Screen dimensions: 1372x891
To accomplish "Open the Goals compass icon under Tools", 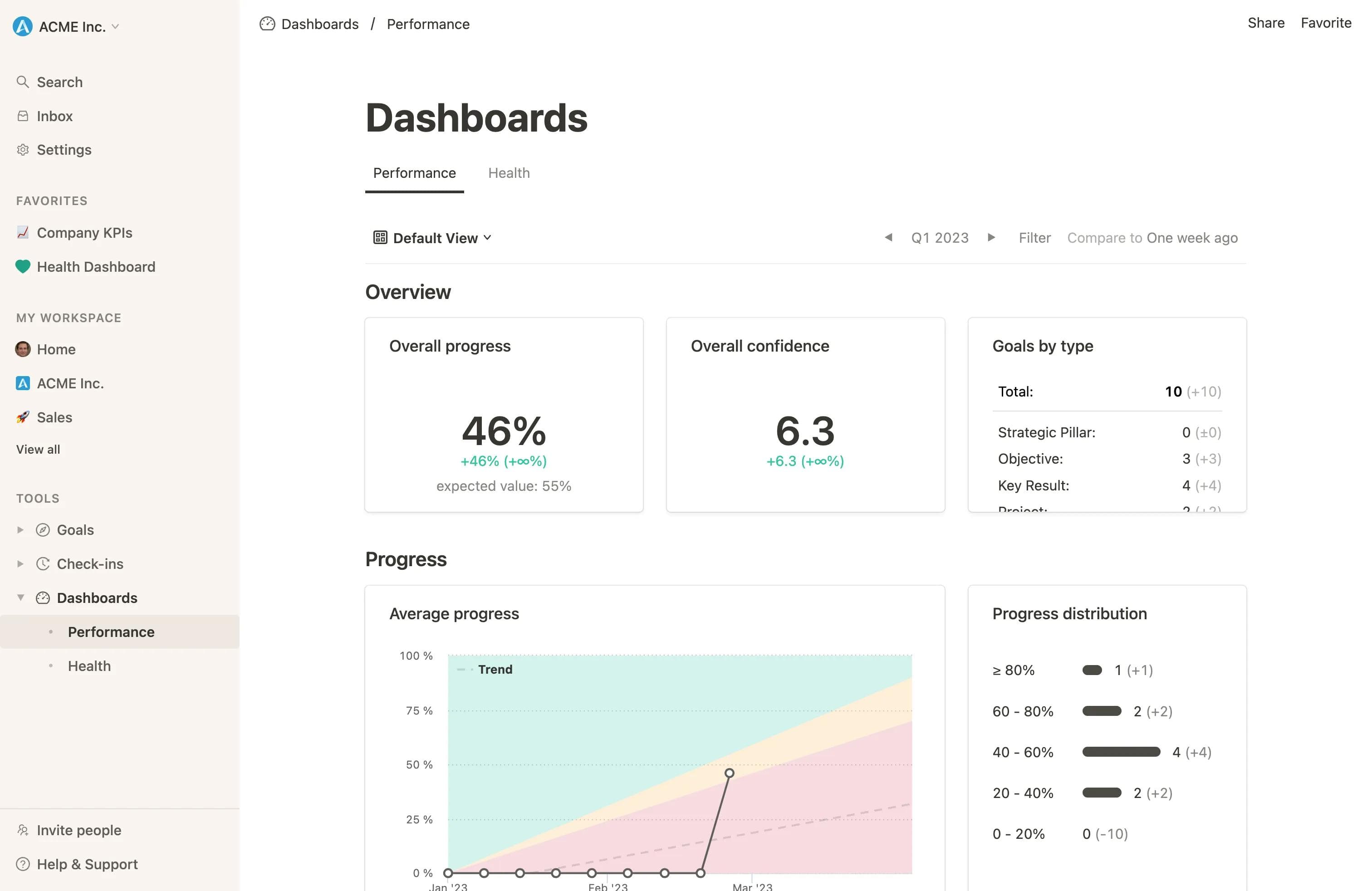I will pyautogui.click(x=44, y=529).
